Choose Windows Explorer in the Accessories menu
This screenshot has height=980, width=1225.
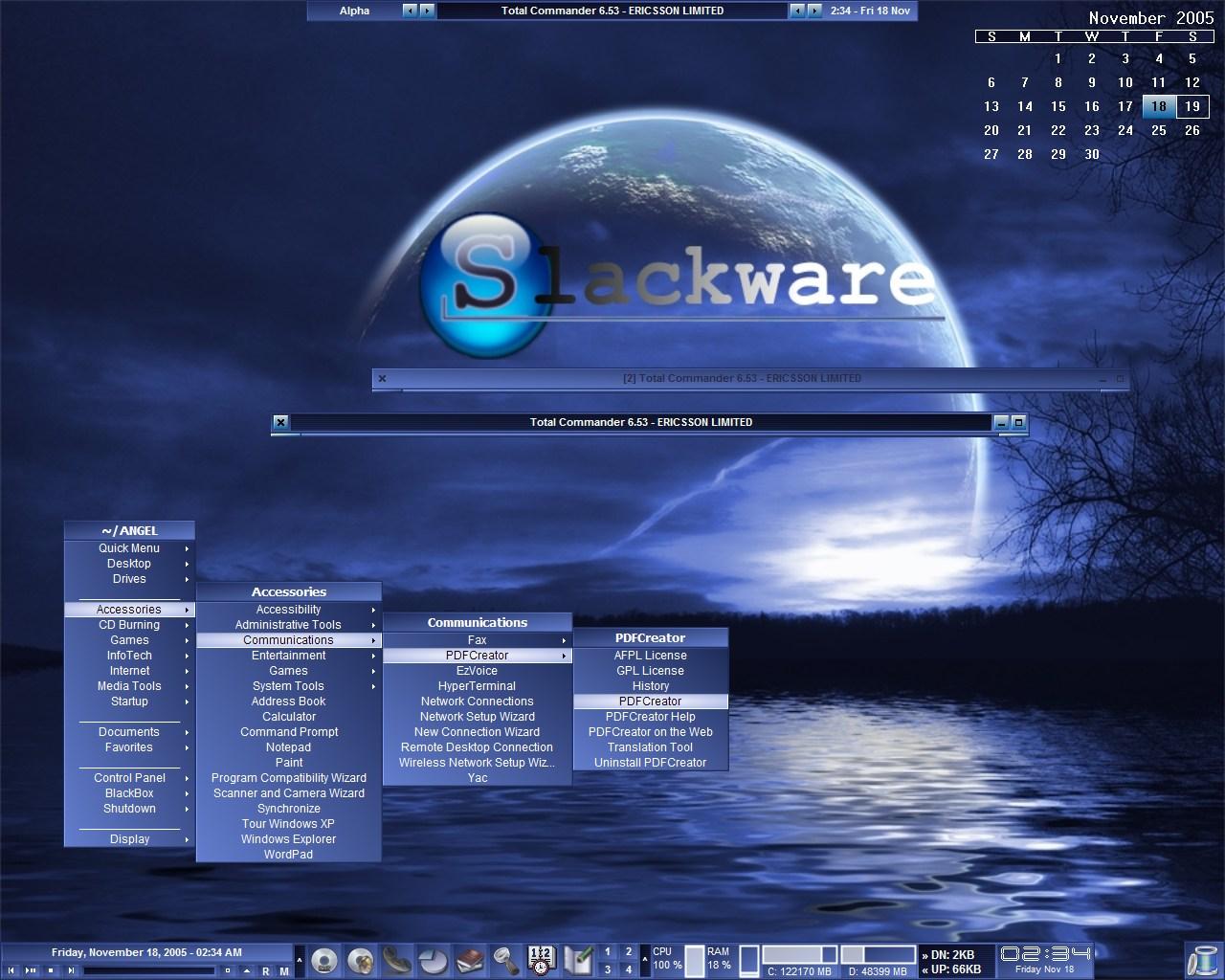click(x=289, y=839)
